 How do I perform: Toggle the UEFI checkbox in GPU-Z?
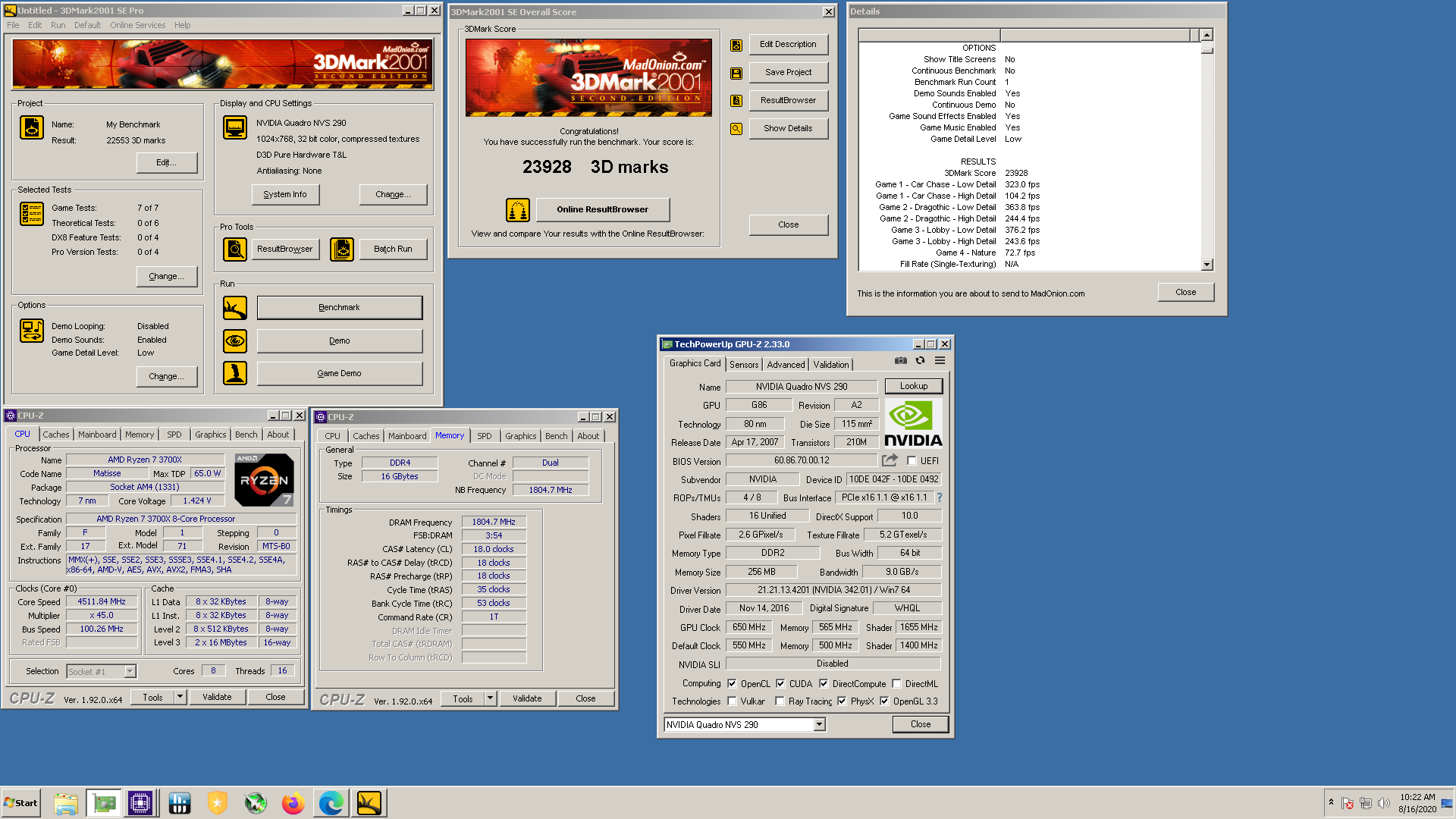912,461
